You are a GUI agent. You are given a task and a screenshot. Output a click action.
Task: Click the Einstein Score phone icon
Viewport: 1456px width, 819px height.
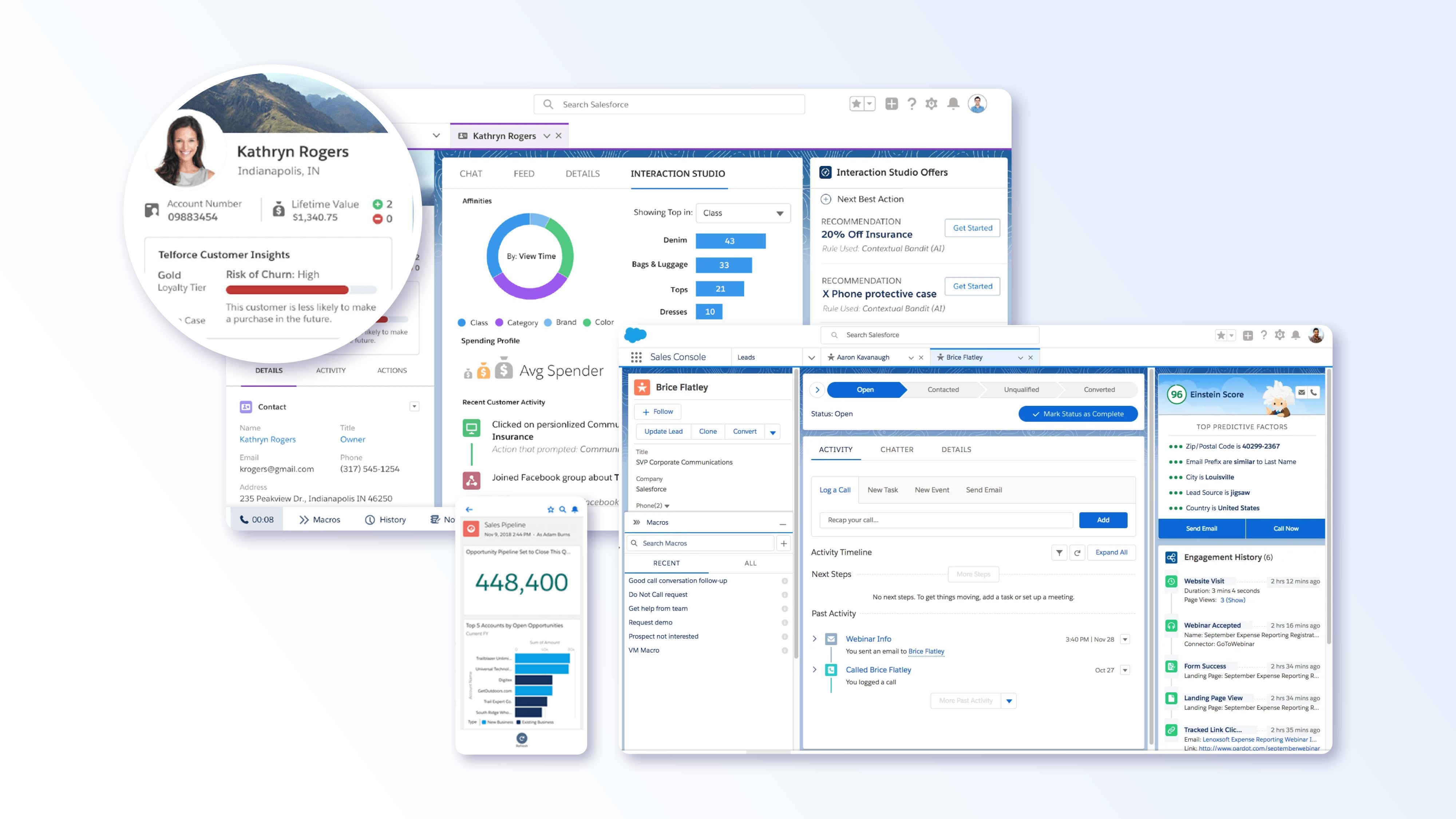[x=1314, y=392]
